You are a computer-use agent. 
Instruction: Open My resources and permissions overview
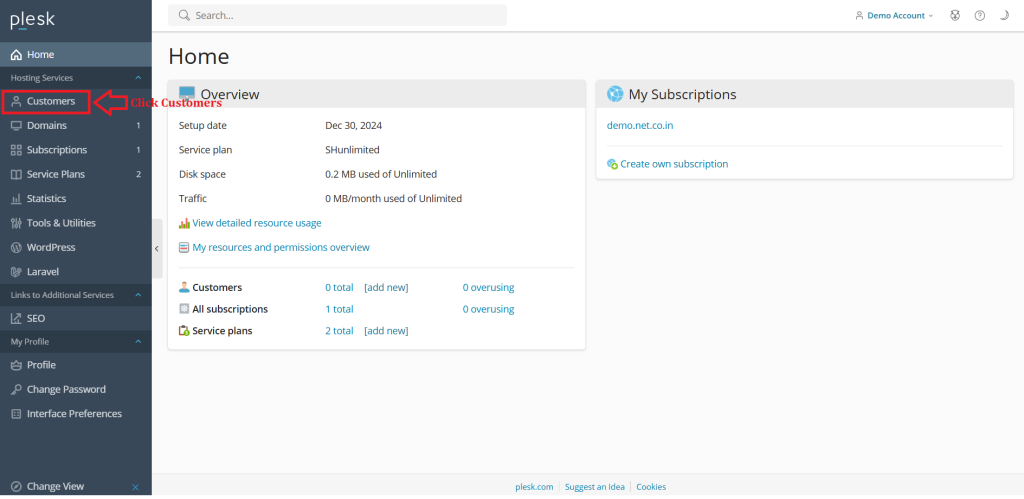point(281,248)
